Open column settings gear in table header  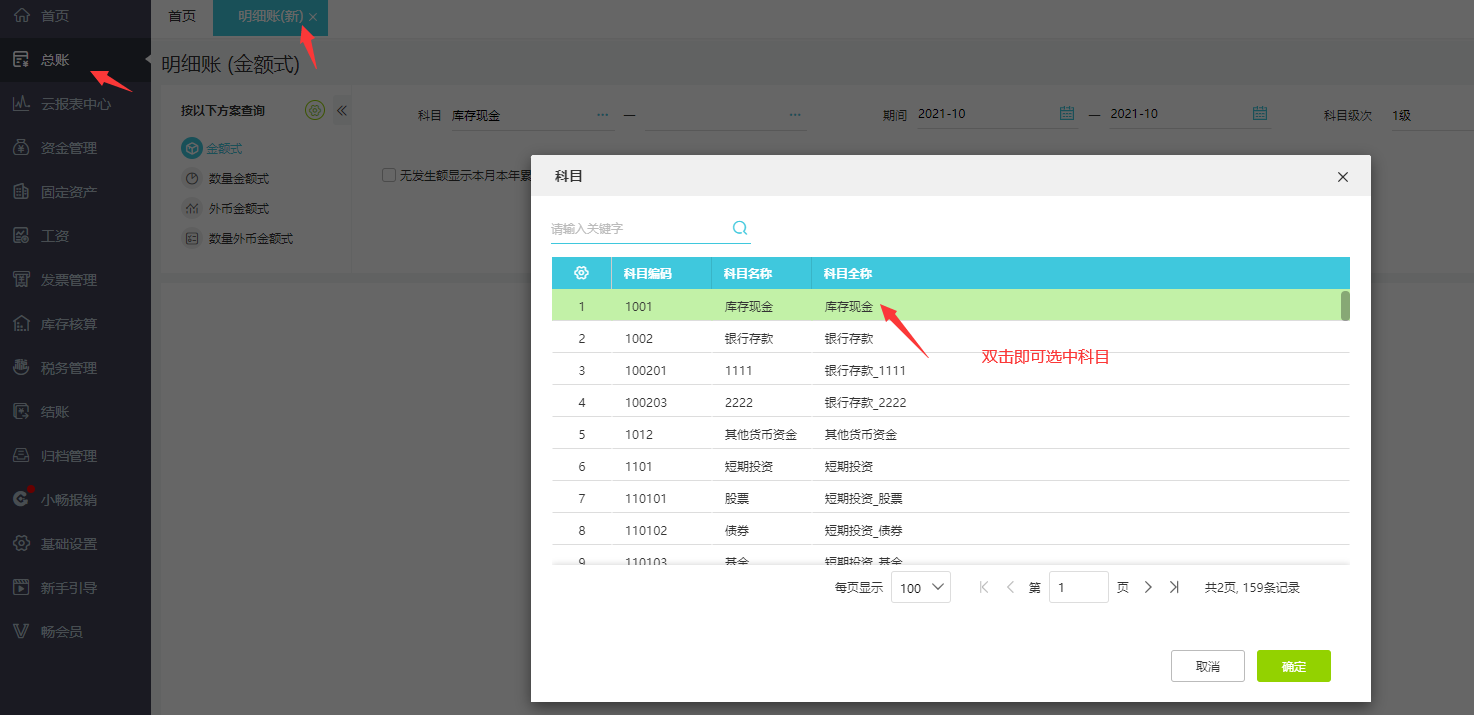coord(581,273)
